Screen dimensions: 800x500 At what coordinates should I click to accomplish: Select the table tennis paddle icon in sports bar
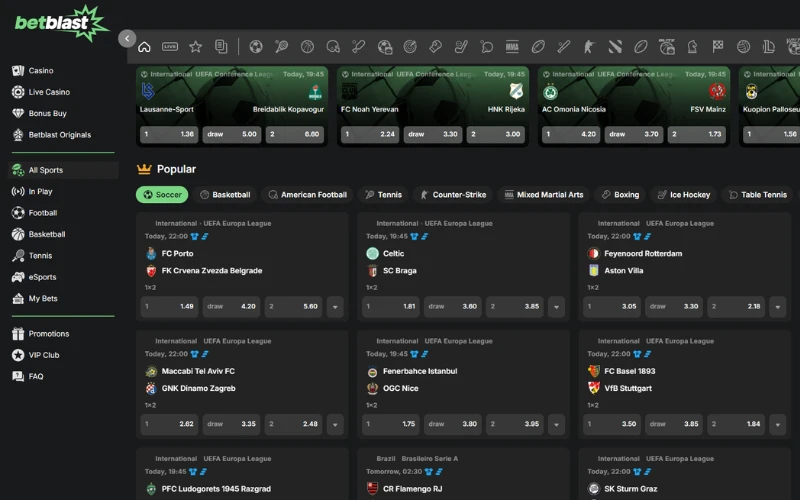[x=487, y=47]
